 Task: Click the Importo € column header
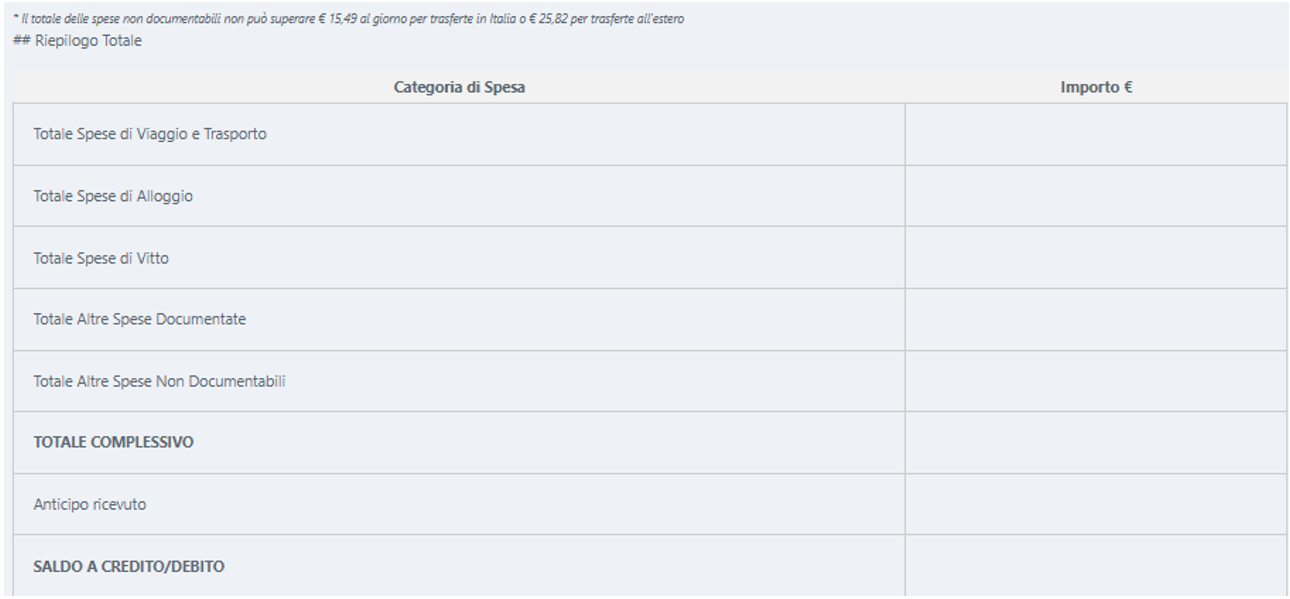(x=1096, y=88)
